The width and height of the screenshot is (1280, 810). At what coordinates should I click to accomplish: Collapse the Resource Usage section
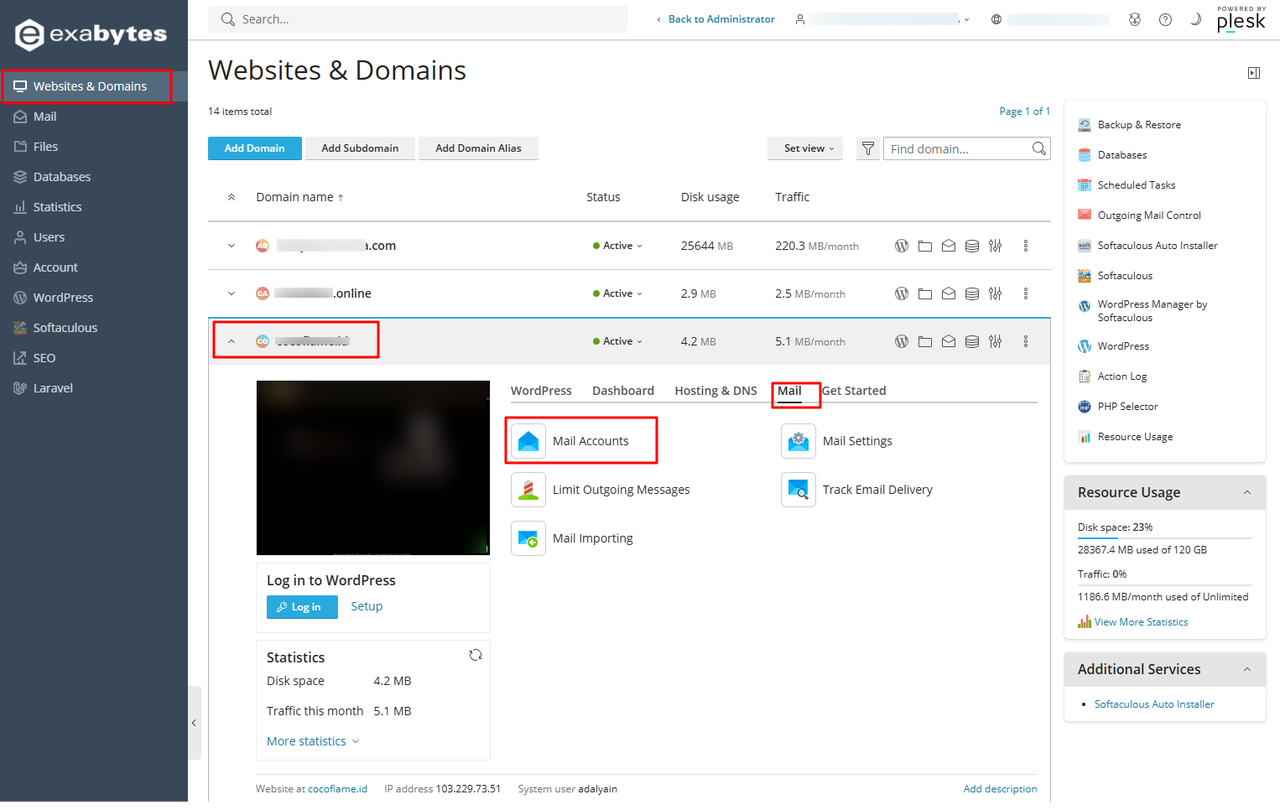(x=1247, y=492)
